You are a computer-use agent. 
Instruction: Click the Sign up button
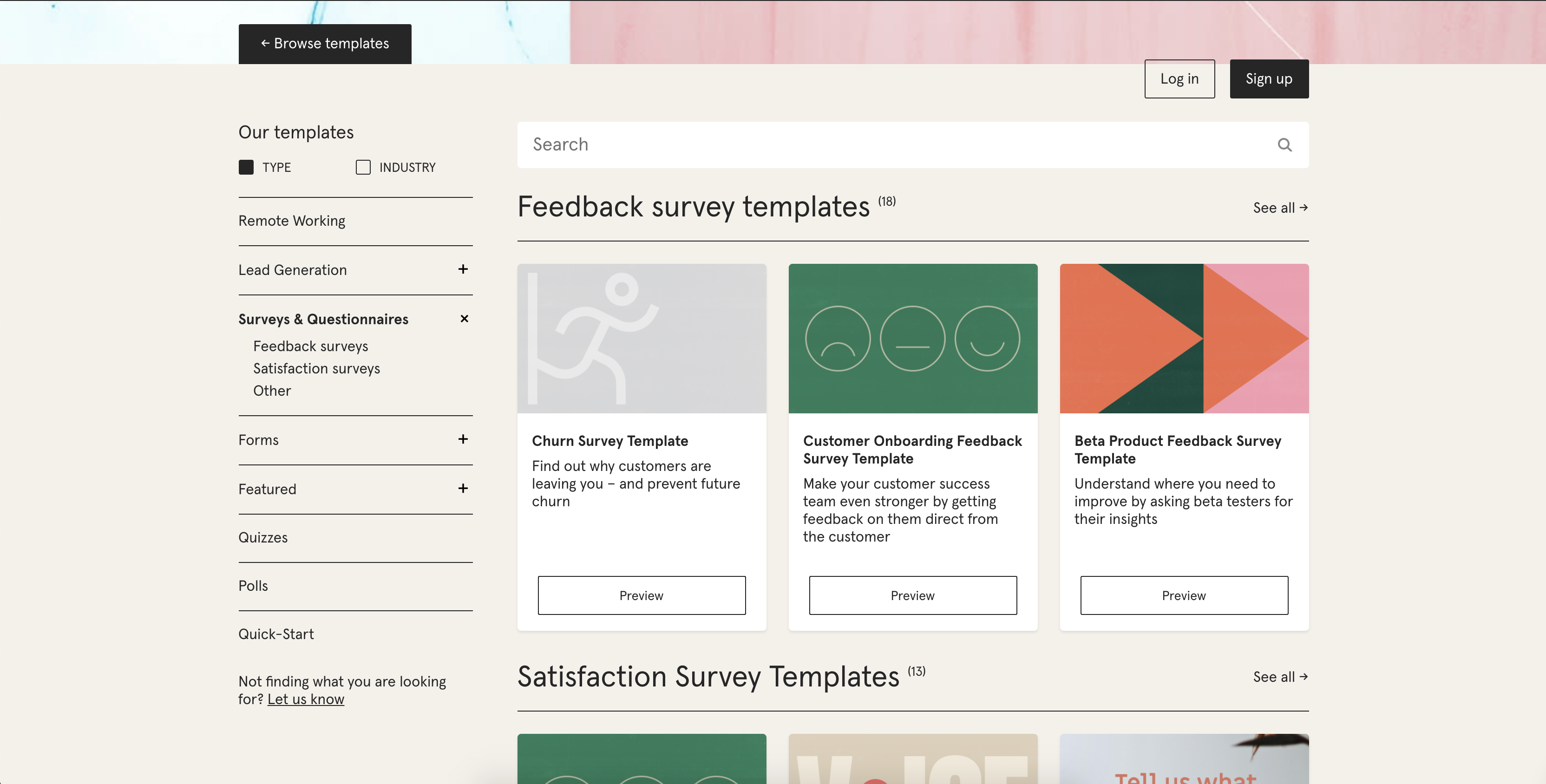pyautogui.click(x=1268, y=78)
